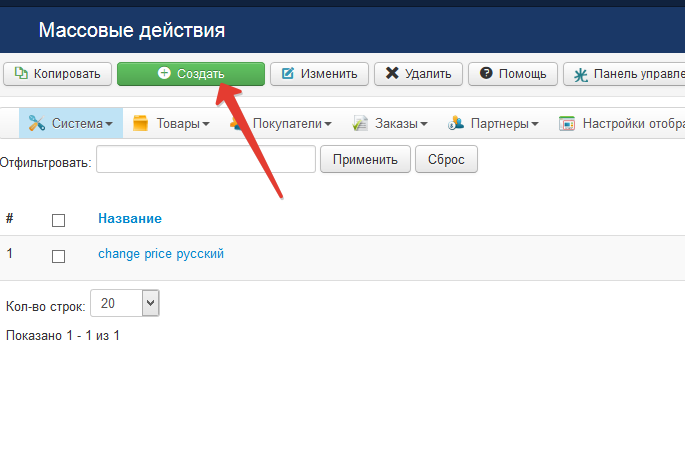Click the Применить filter button
Image resolution: width=685 pixels, height=455 pixels.
(365, 159)
